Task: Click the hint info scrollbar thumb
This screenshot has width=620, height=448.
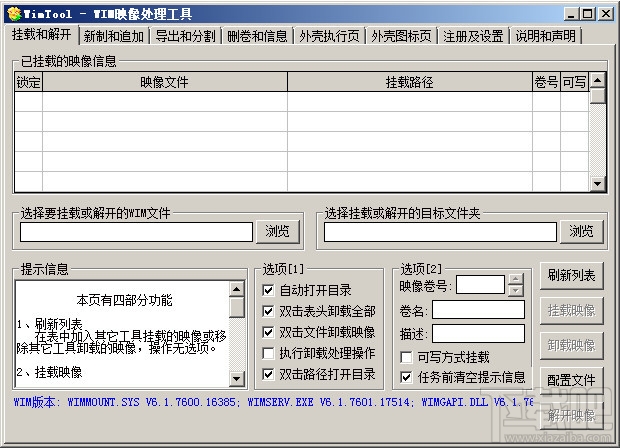Action: coord(236,307)
